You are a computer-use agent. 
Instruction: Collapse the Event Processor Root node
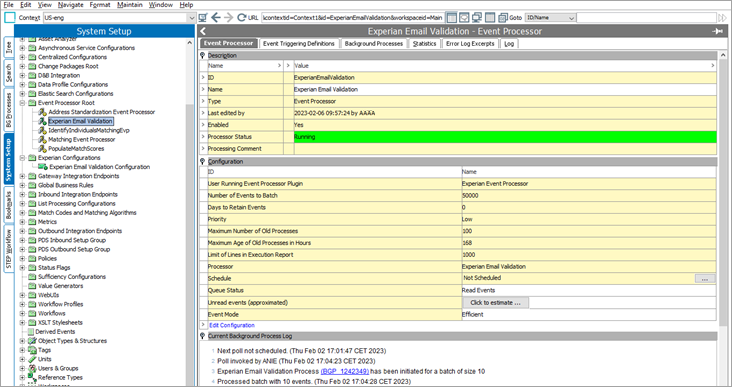(22, 103)
